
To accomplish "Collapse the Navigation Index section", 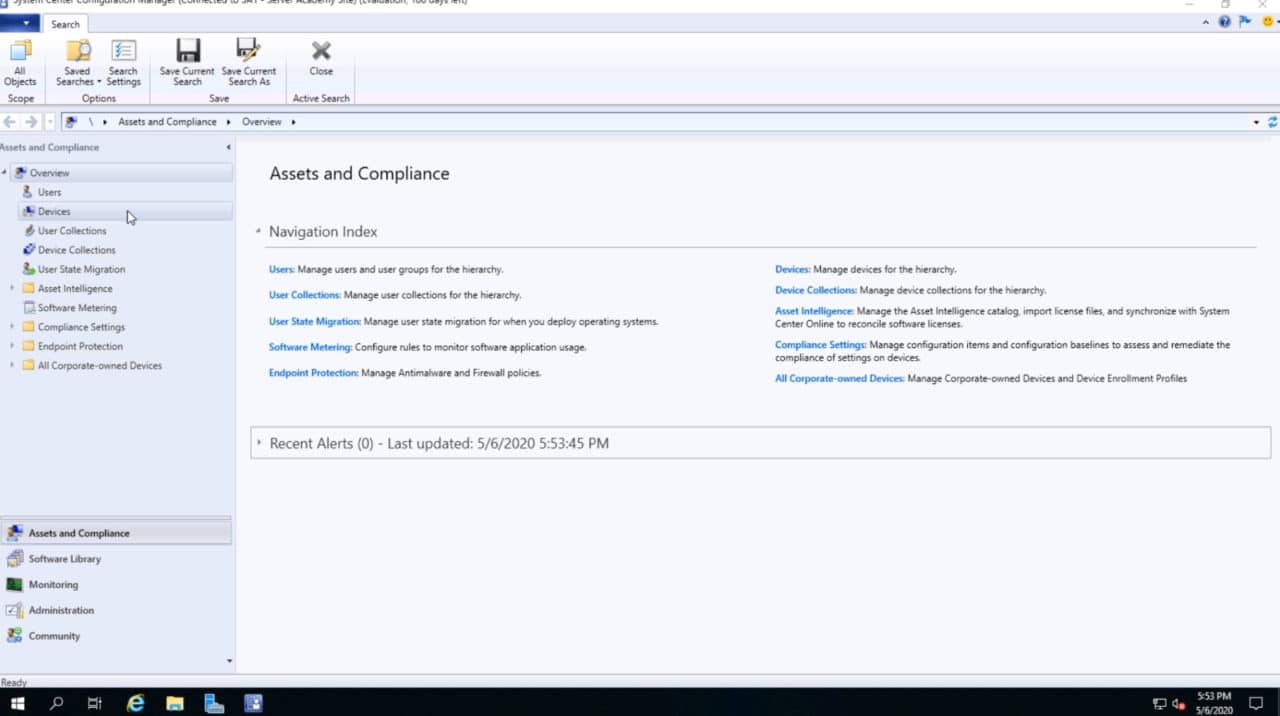I will pyautogui.click(x=258, y=231).
